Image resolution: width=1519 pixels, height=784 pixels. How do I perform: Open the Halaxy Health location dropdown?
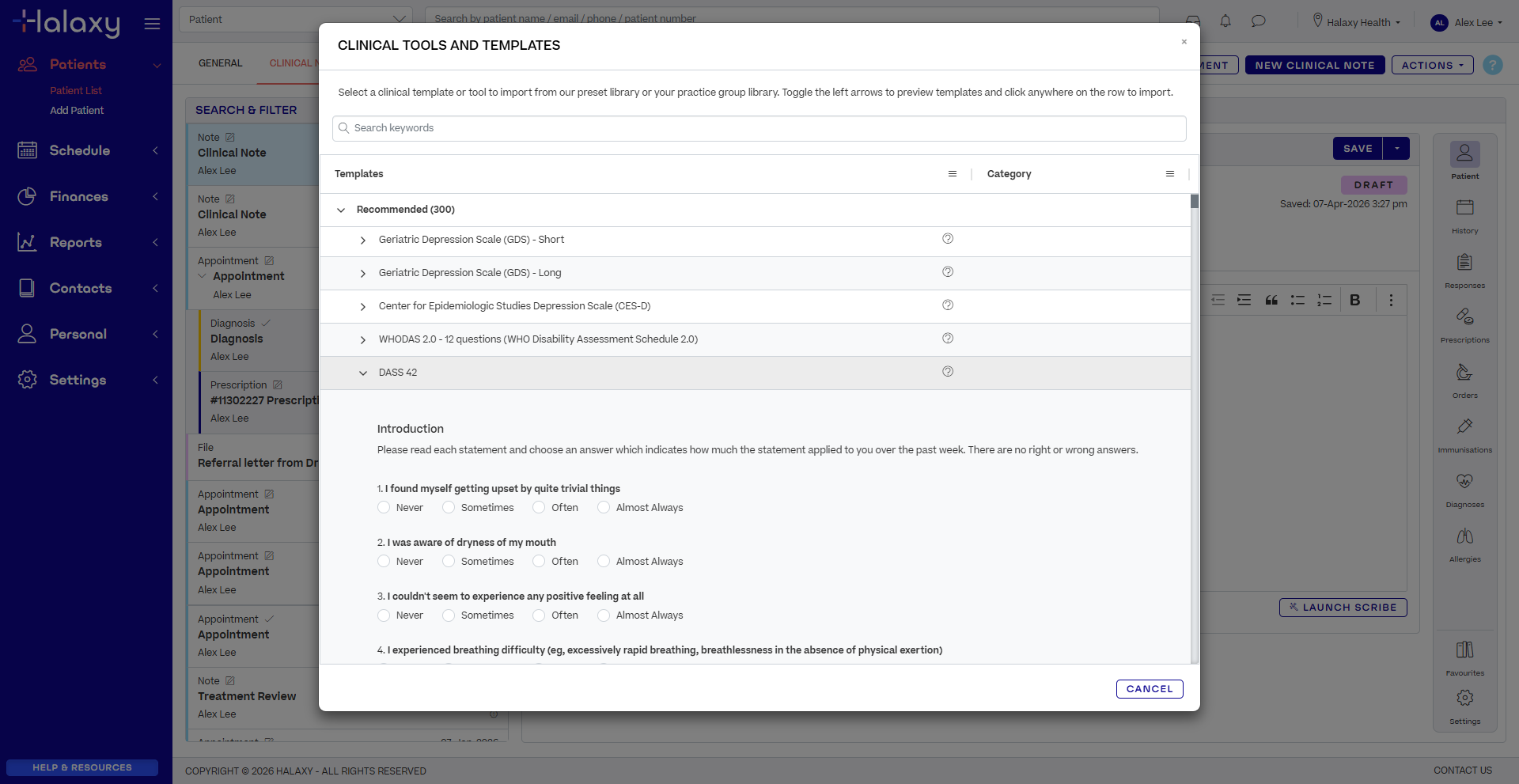click(1357, 22)
